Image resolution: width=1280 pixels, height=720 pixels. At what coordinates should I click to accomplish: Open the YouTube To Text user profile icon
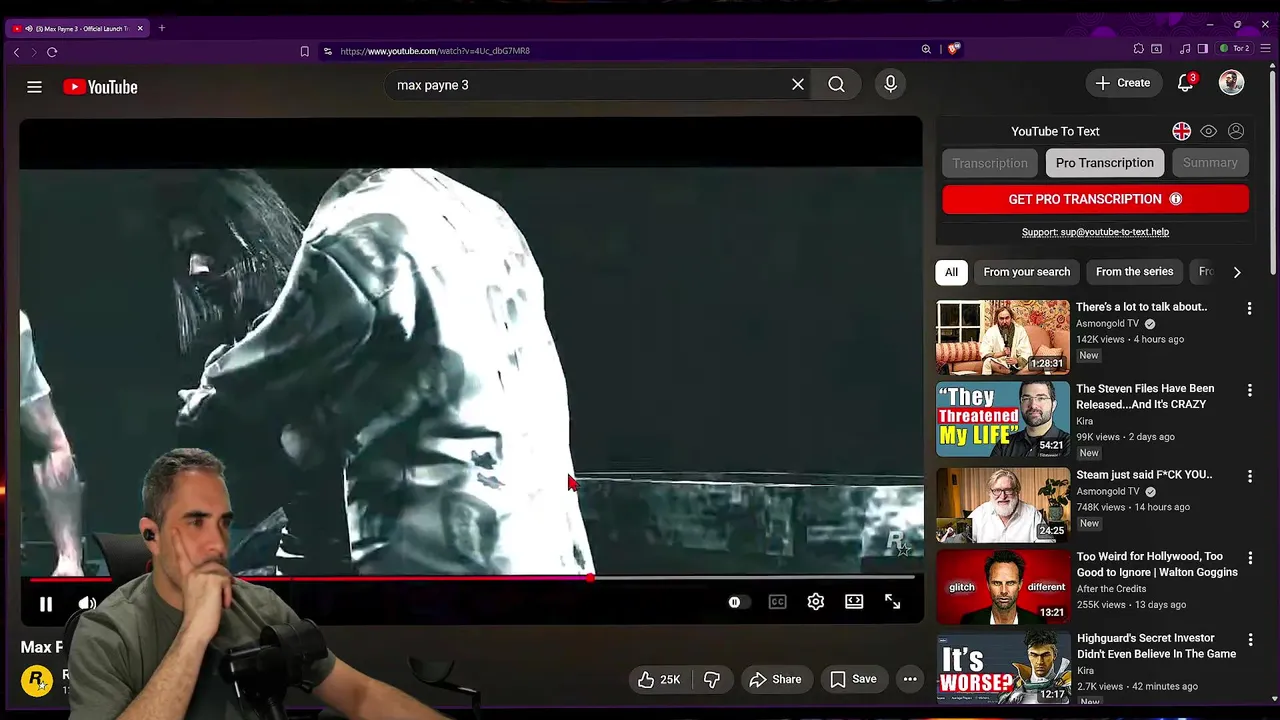coord(1236,131)
